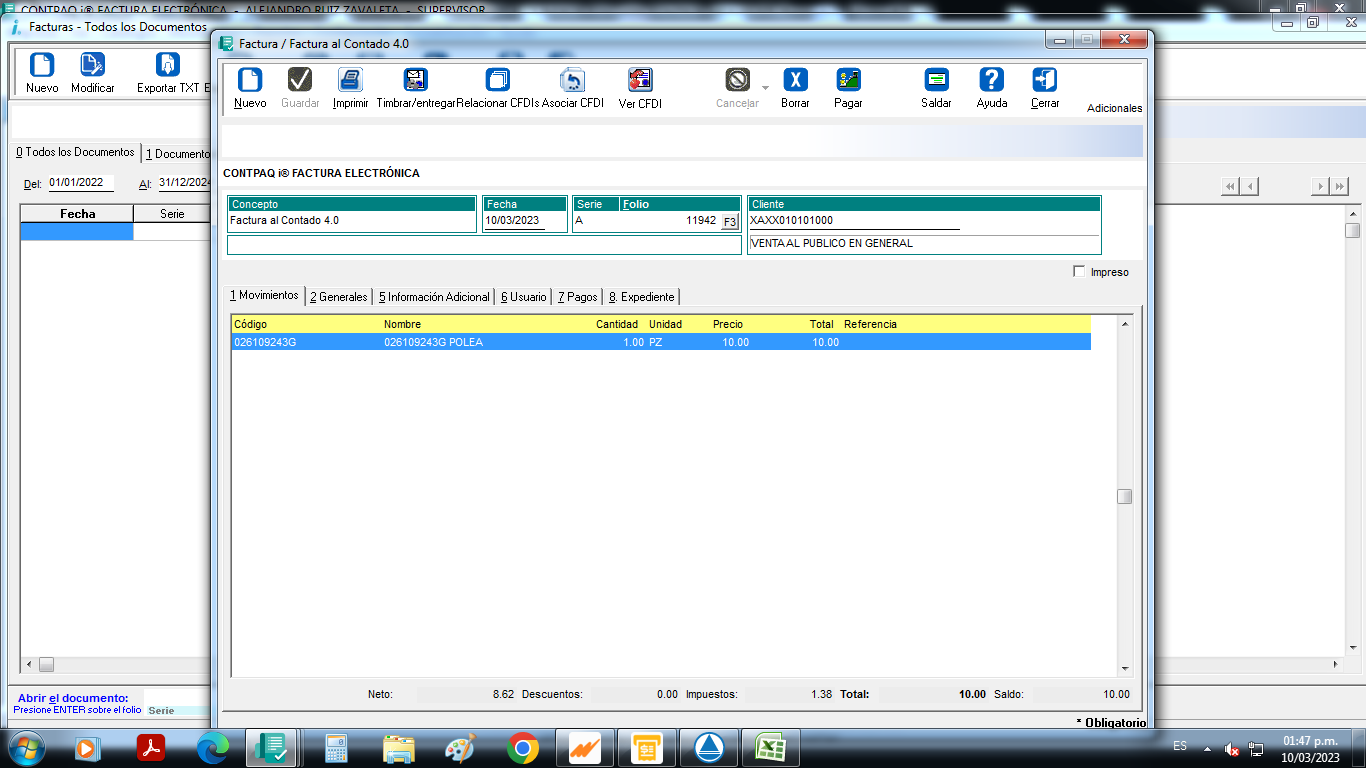Open Google Chrome from the taskbar
This screenshot has height=768, width=1366.
[x=522, y=747]
